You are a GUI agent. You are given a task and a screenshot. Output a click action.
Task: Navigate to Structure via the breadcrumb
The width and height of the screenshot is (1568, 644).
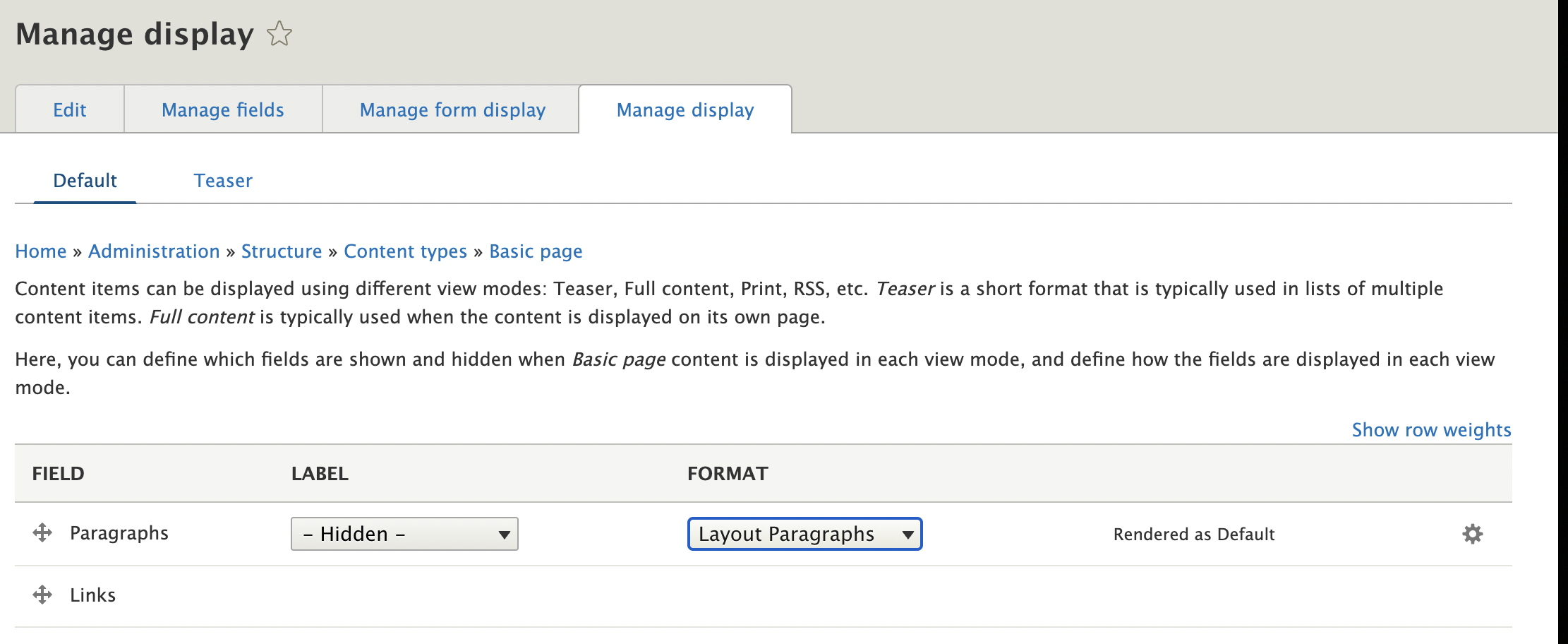pos(282,251)
